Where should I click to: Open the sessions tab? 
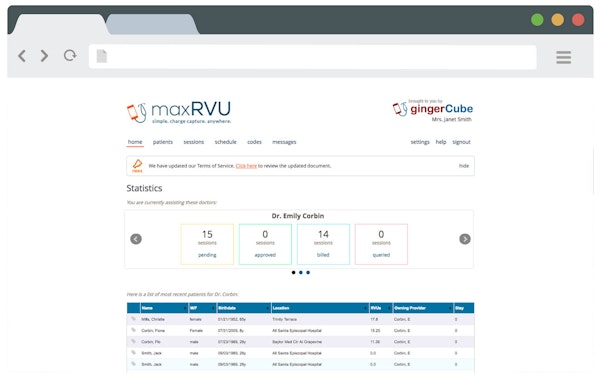[x=194, y=142]
